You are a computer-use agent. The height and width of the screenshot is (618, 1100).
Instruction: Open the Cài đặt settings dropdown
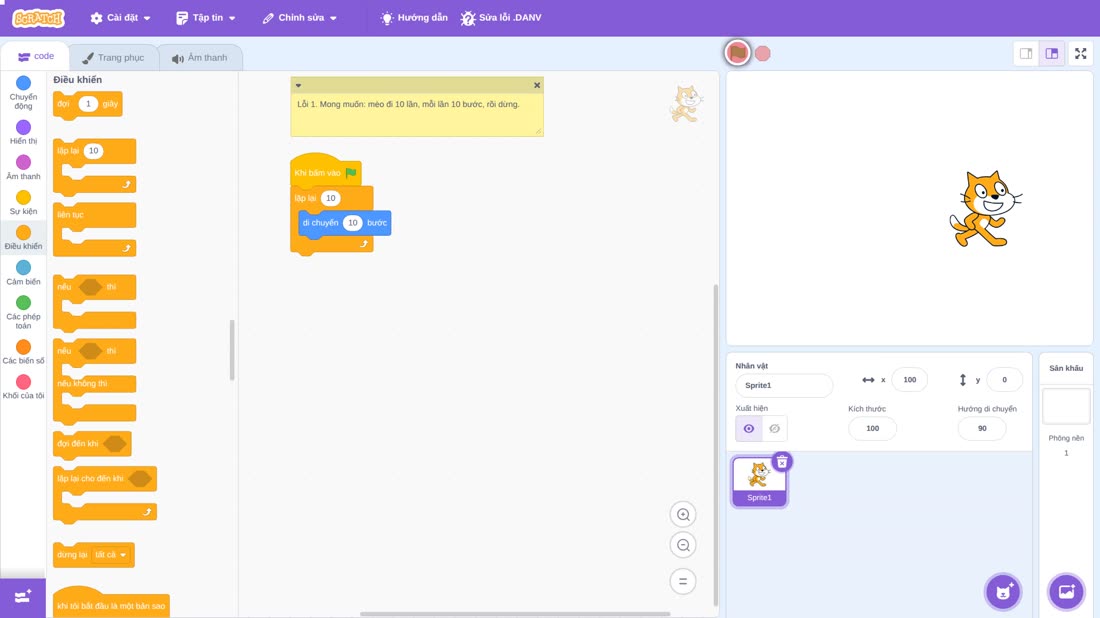coord(121,18)
